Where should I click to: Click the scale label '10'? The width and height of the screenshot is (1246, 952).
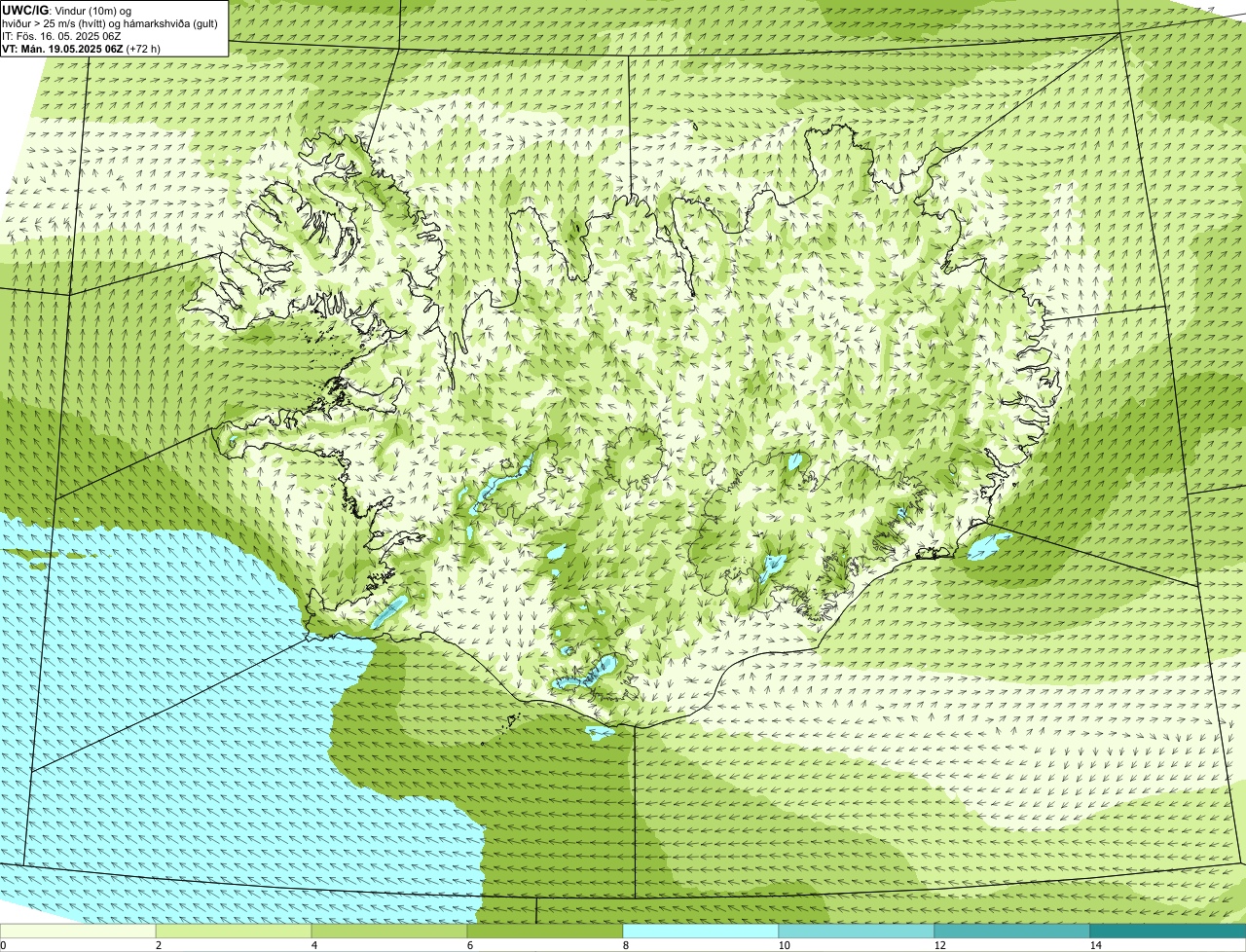point(784,945)
